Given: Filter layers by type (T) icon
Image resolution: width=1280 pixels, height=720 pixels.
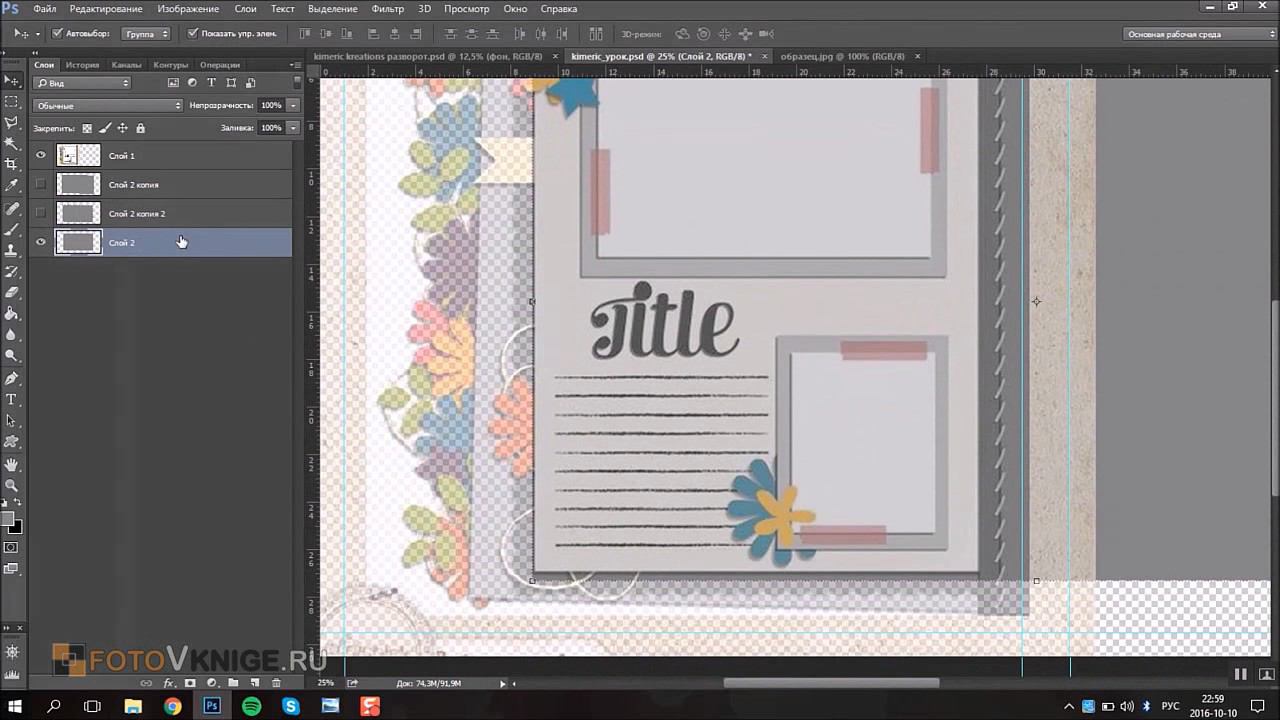Looking at the screenshot, I should [211, 83].
